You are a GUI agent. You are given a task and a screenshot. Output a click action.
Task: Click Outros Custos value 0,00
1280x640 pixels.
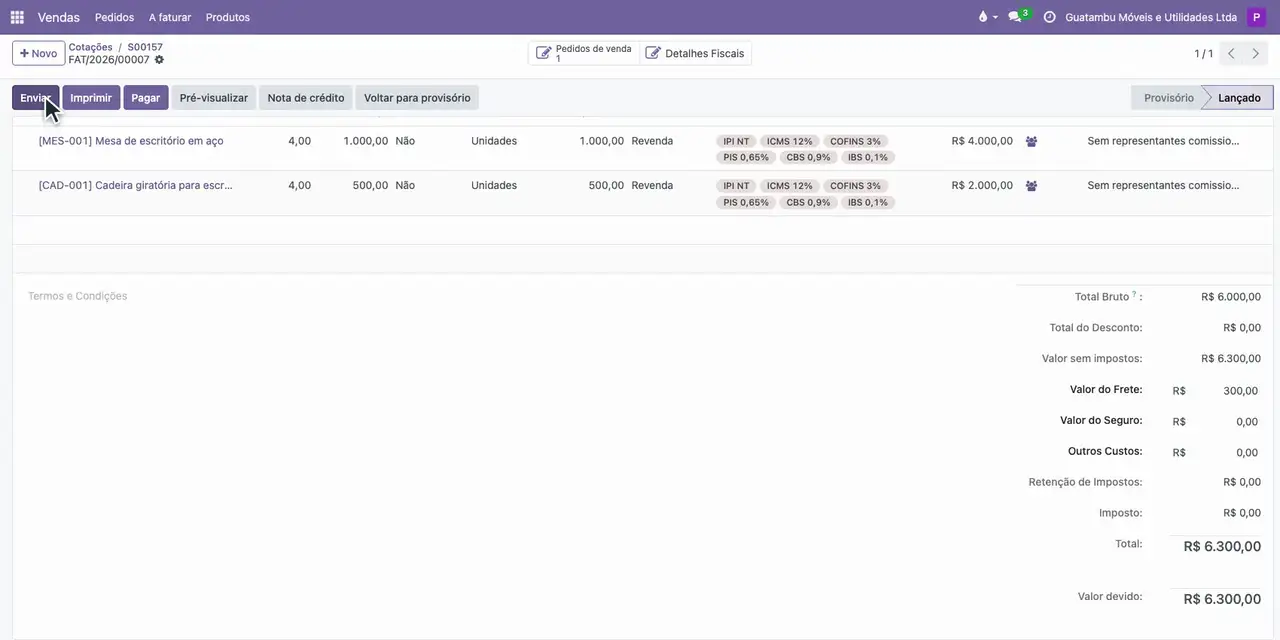click(1247, 453)
